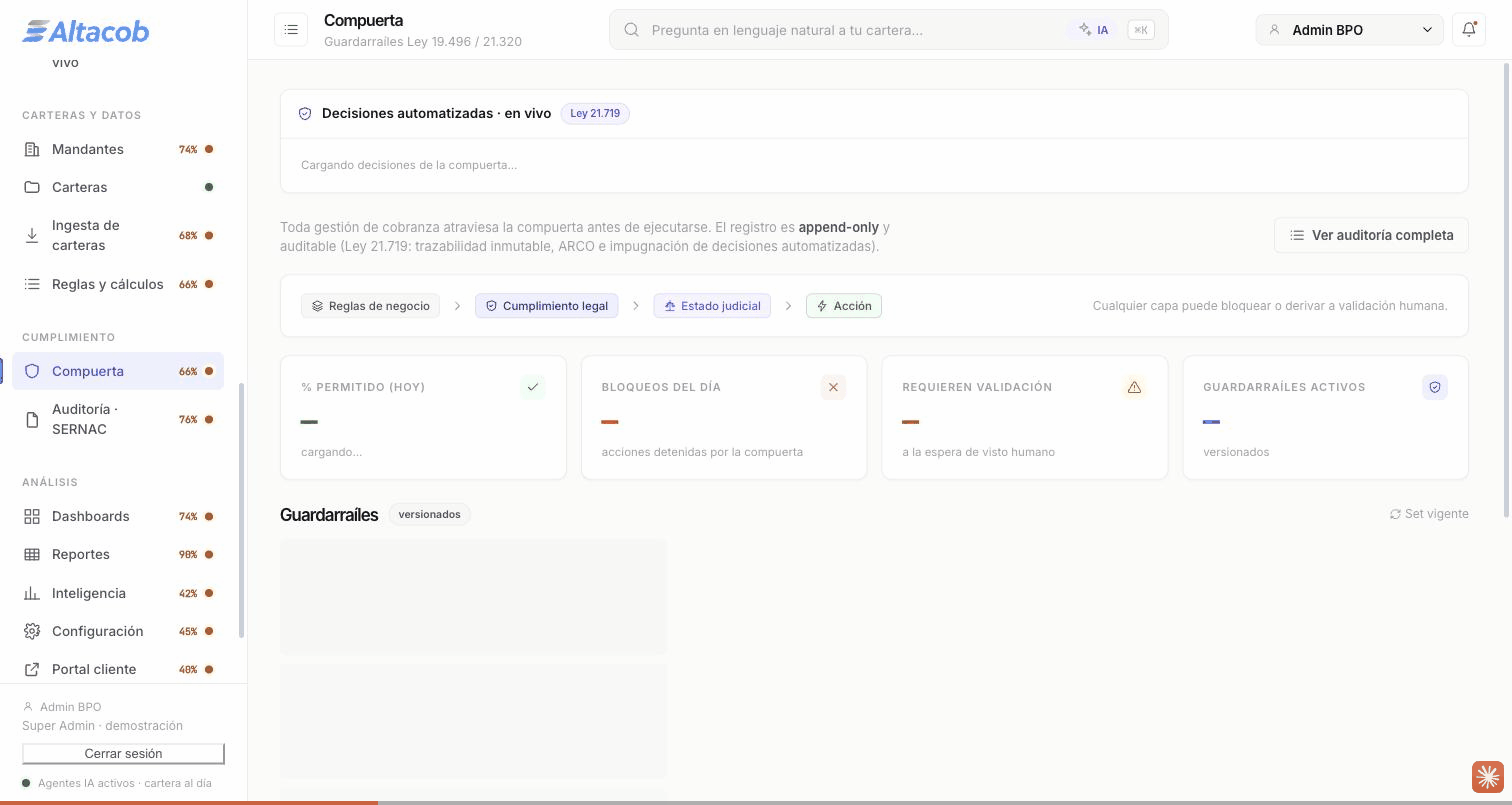Click the Configuración gear icon
This screenshot has width=1512, height=805.
pyautogui.click(x=32, y=631)
